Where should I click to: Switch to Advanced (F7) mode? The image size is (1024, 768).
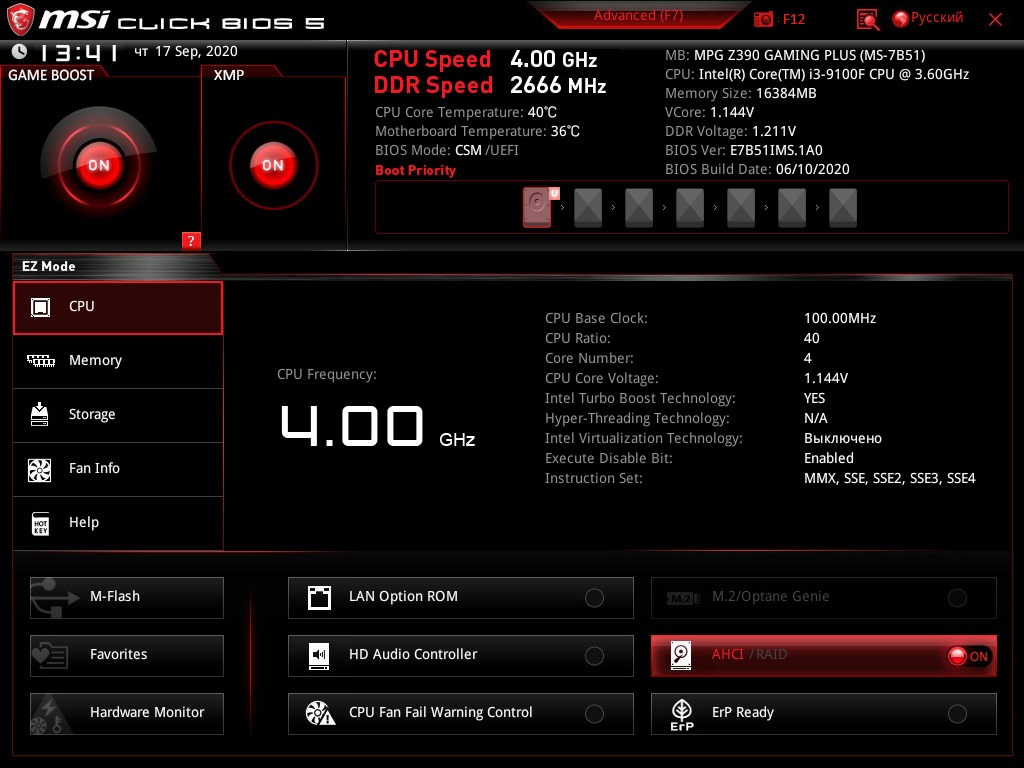(638, 16)
